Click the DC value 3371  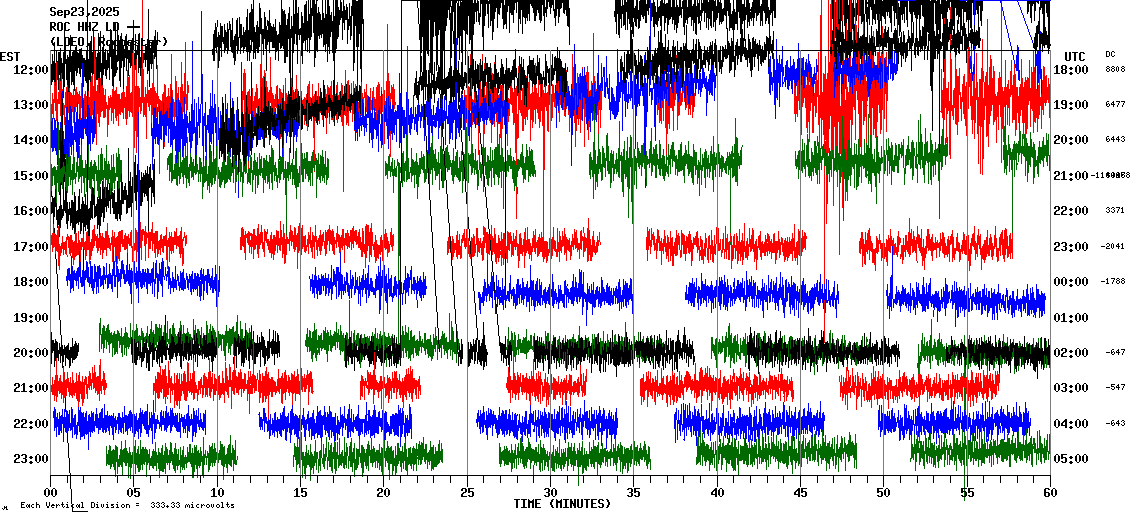tap(1115, 211)
